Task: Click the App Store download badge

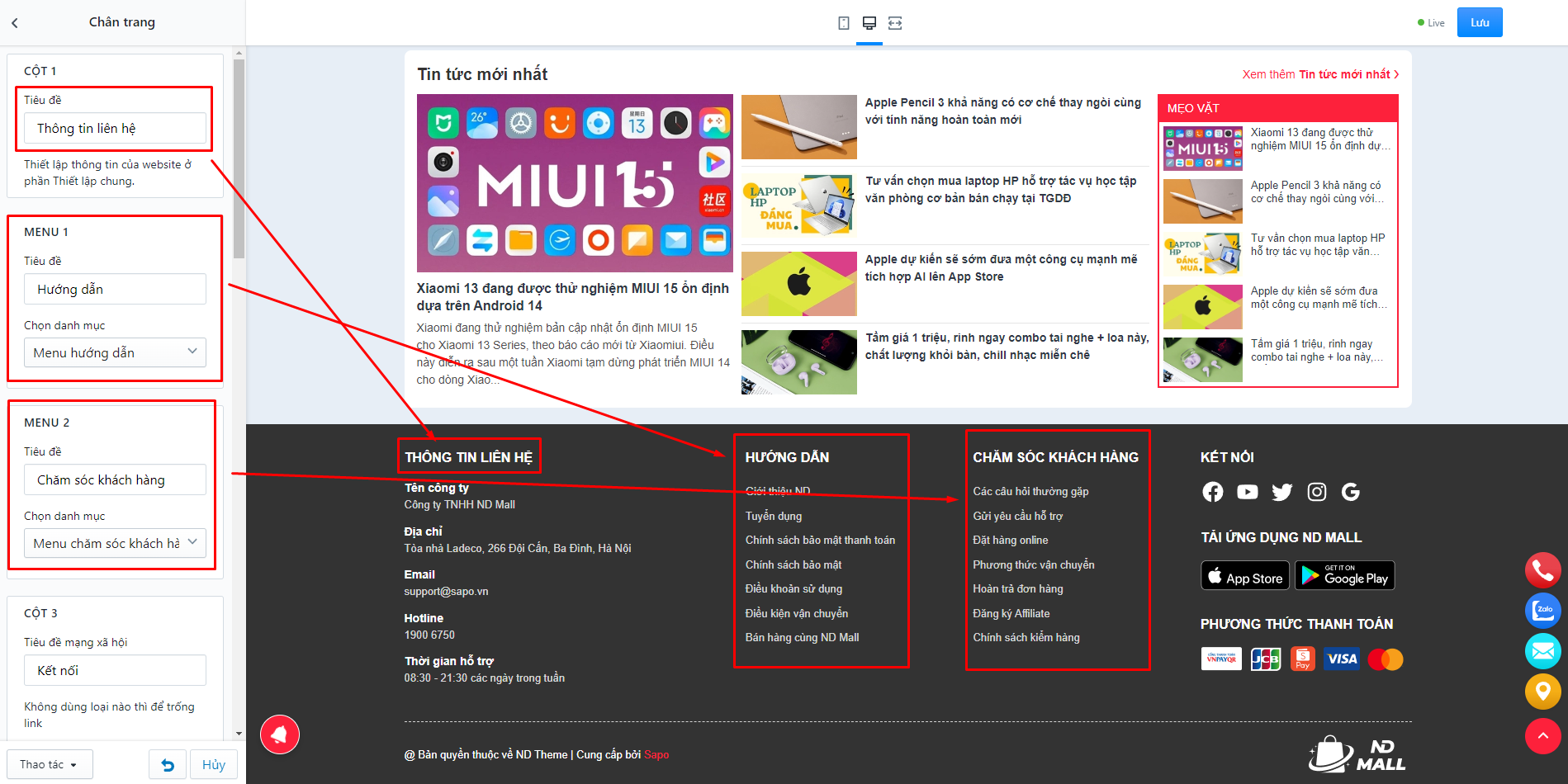Action: tap(1245, 575)
